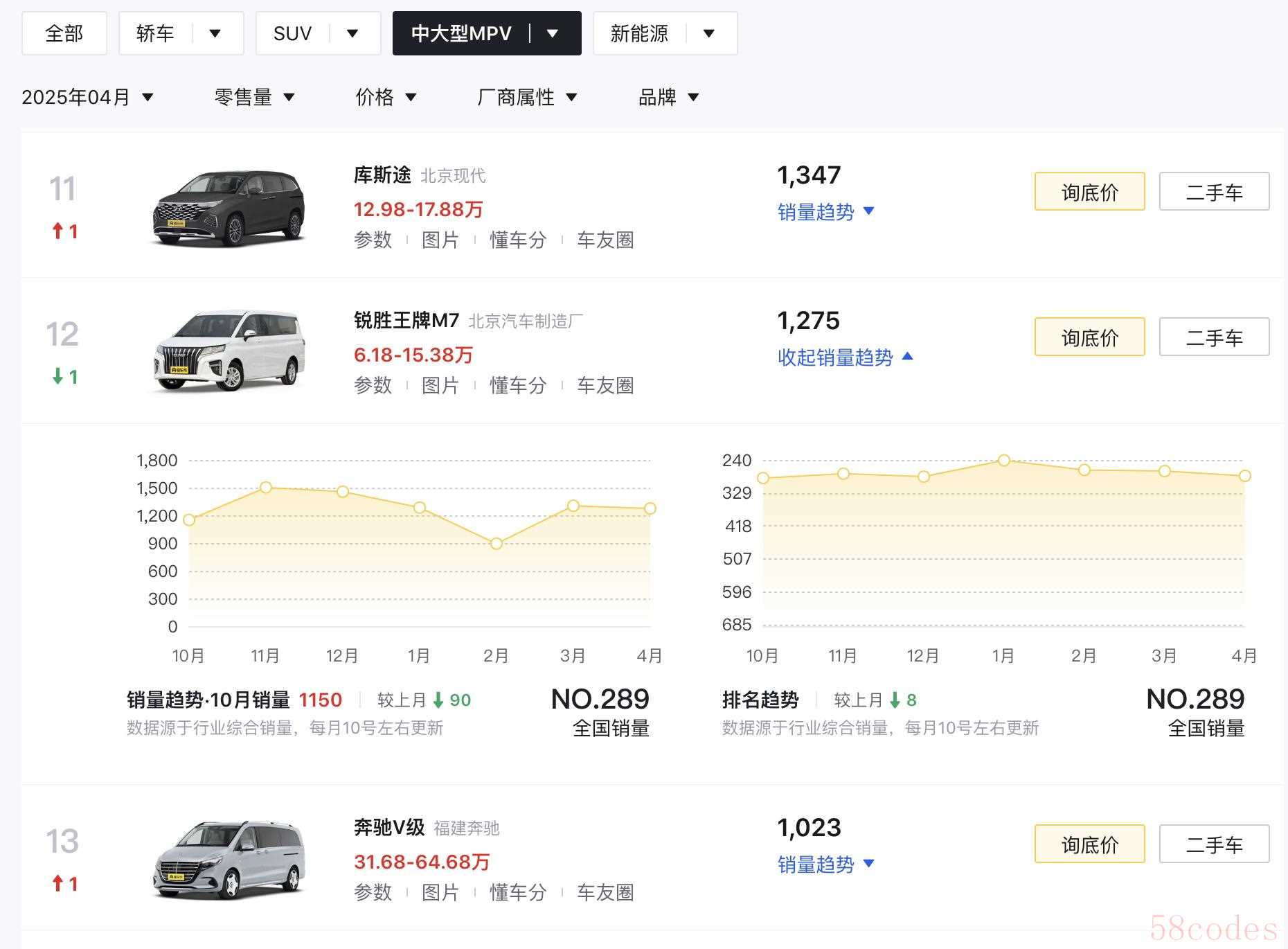Click the 6.18-15.38万 price text
The width and height of the screenshot is (1288, 949).
pos(413,355)
